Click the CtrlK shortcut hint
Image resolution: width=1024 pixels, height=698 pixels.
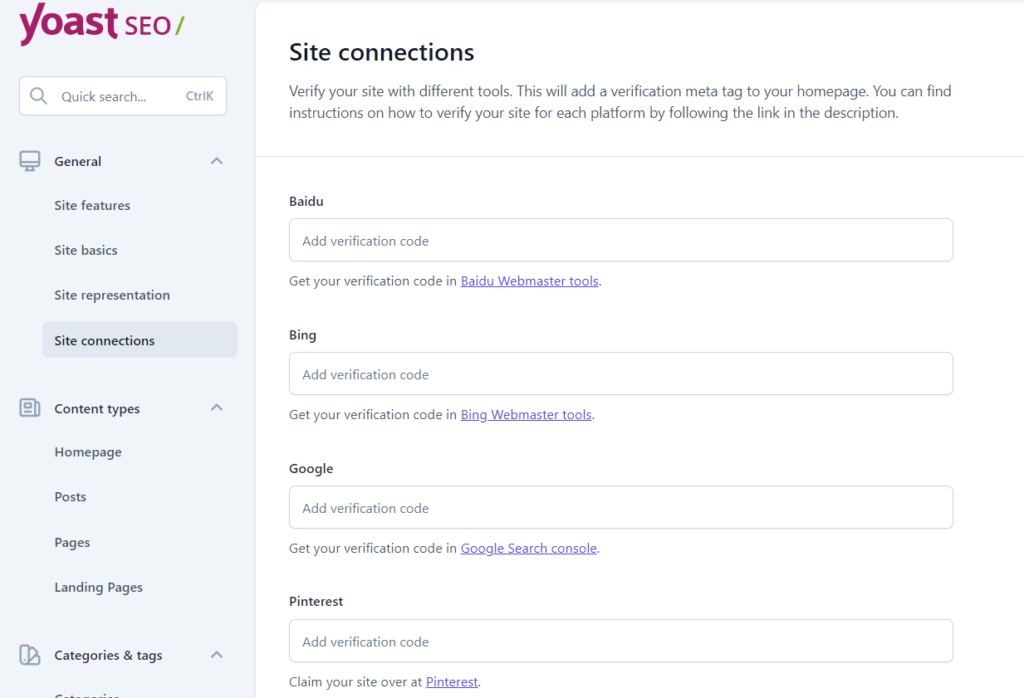tap(199, 96)
